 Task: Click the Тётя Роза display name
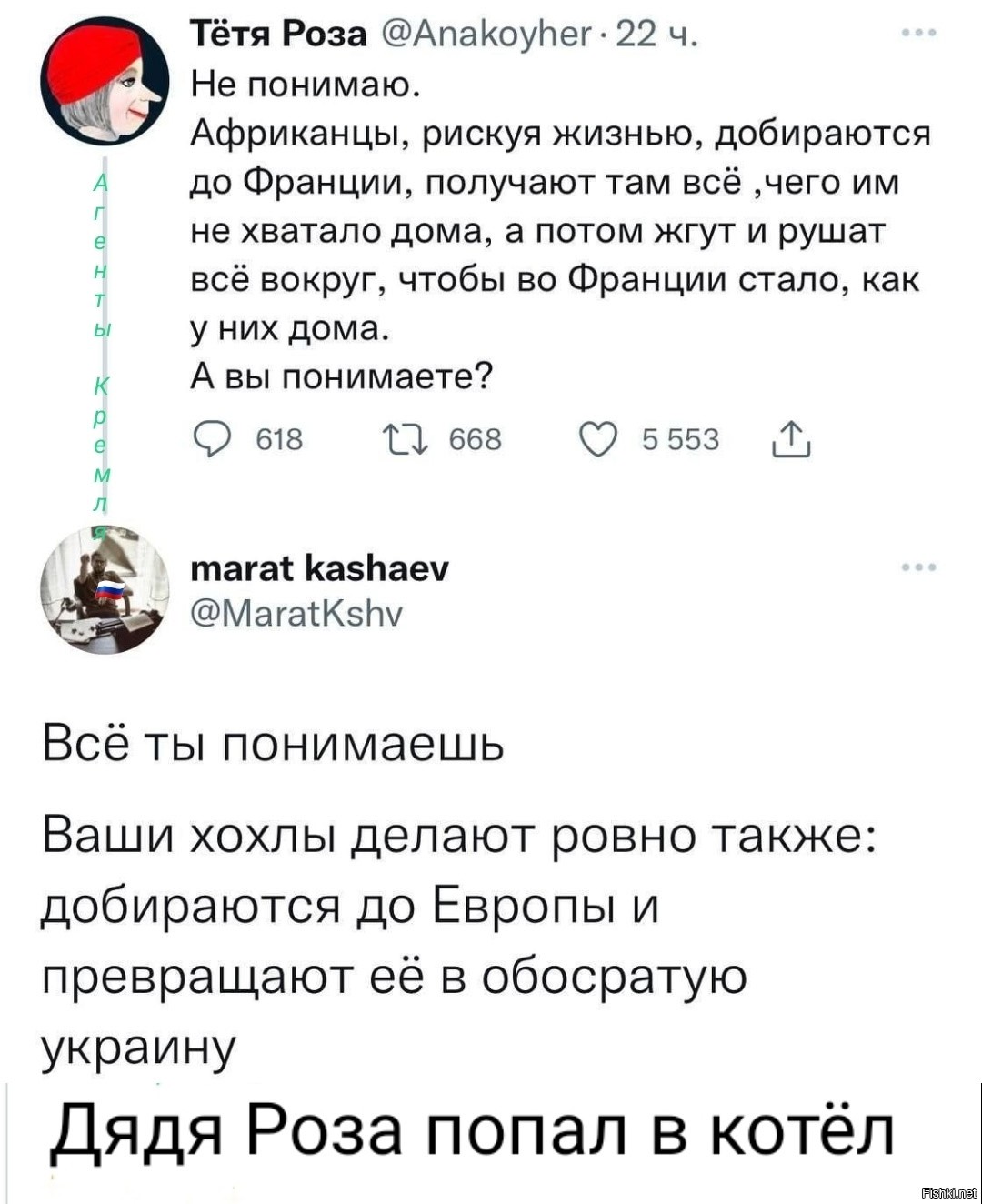[x=278, y=34]
